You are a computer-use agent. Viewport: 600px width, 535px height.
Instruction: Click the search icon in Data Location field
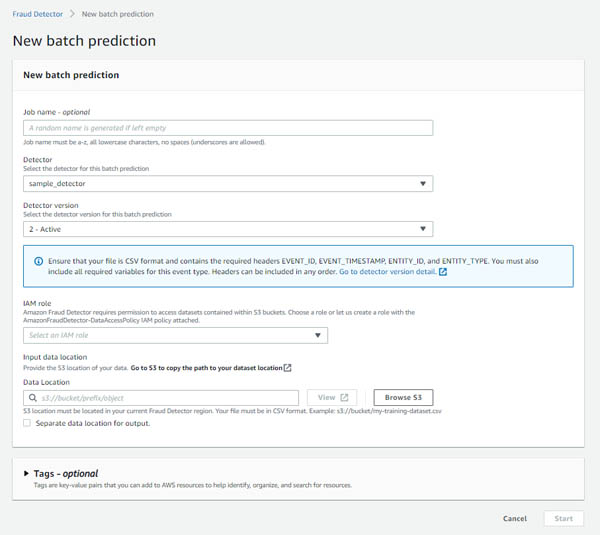(x=33, y=398)
